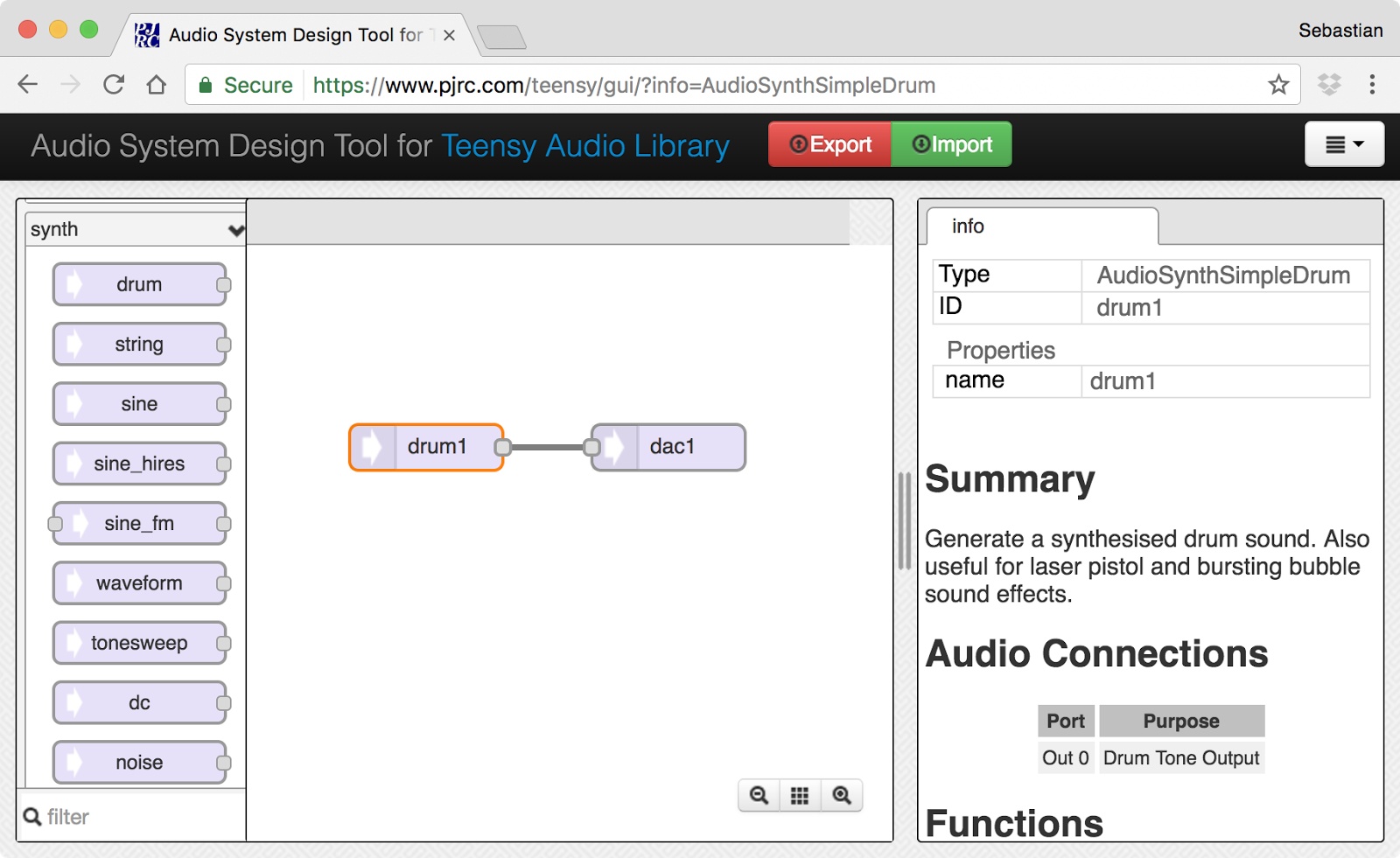Open the Chrome browser overflow menu
This screenshot has height=858, width=1400.
[x=1372, y=85]
